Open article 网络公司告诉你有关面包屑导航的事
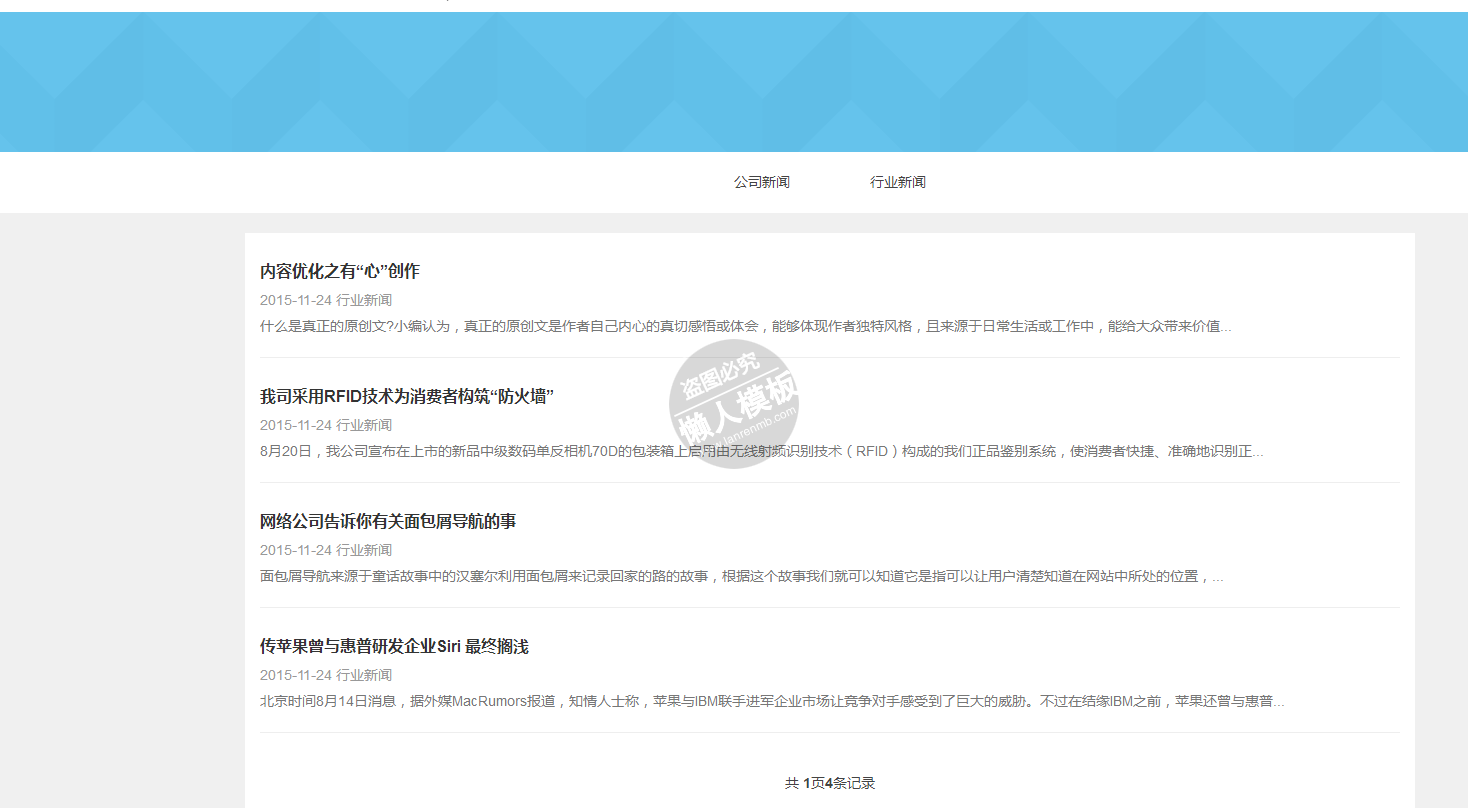 click(387, 521)
